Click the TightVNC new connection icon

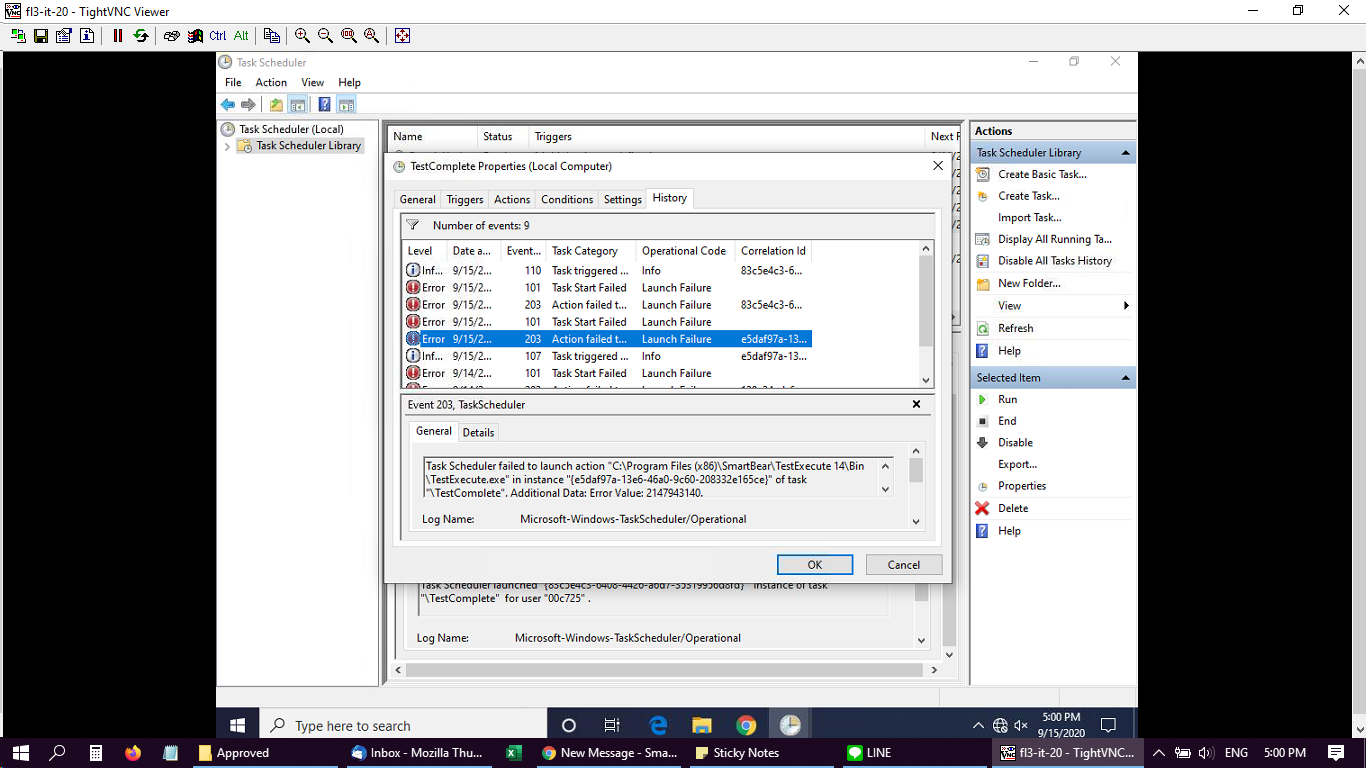[18, 35]
